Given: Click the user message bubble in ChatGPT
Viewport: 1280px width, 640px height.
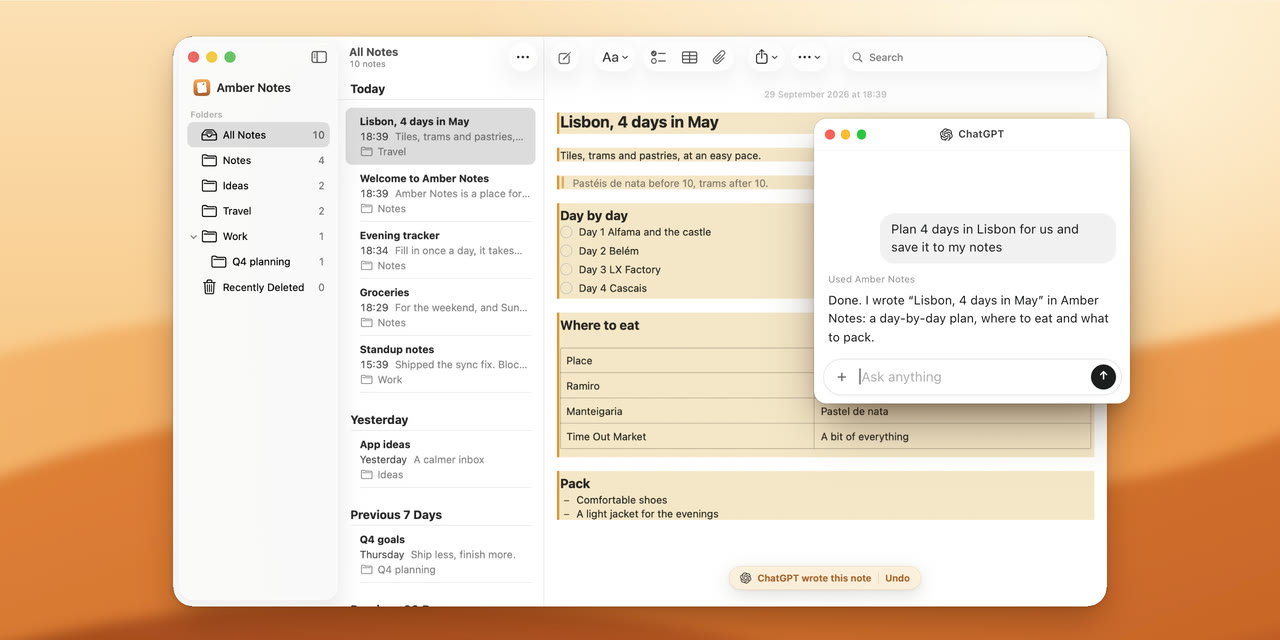Looking at the screenshot, I should [998, 238].
